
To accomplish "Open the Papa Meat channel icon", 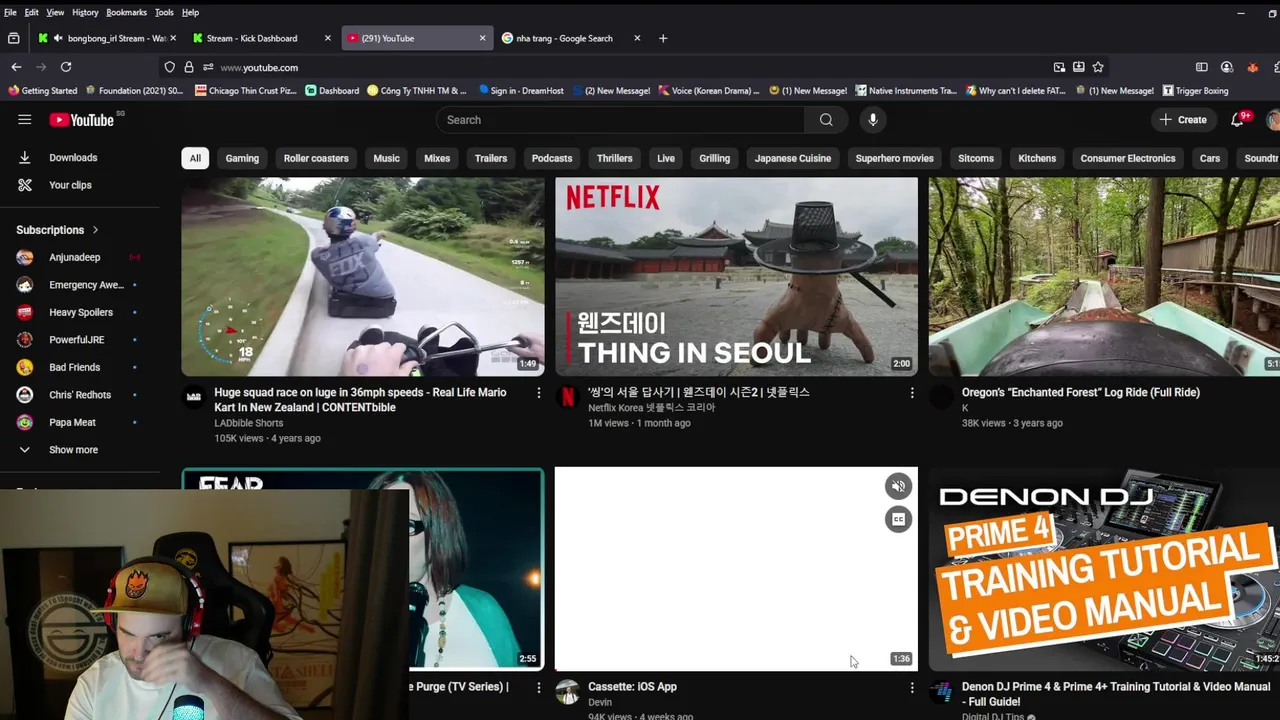I will 25,422.
